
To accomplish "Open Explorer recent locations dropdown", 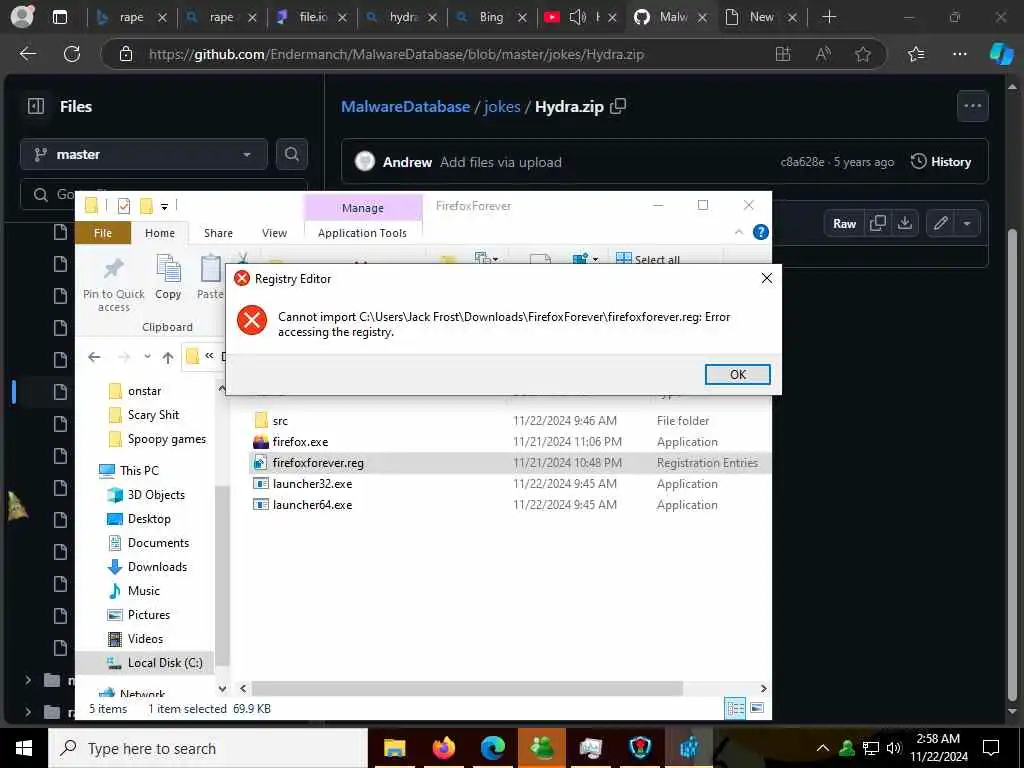I will (x=148, y=357).
